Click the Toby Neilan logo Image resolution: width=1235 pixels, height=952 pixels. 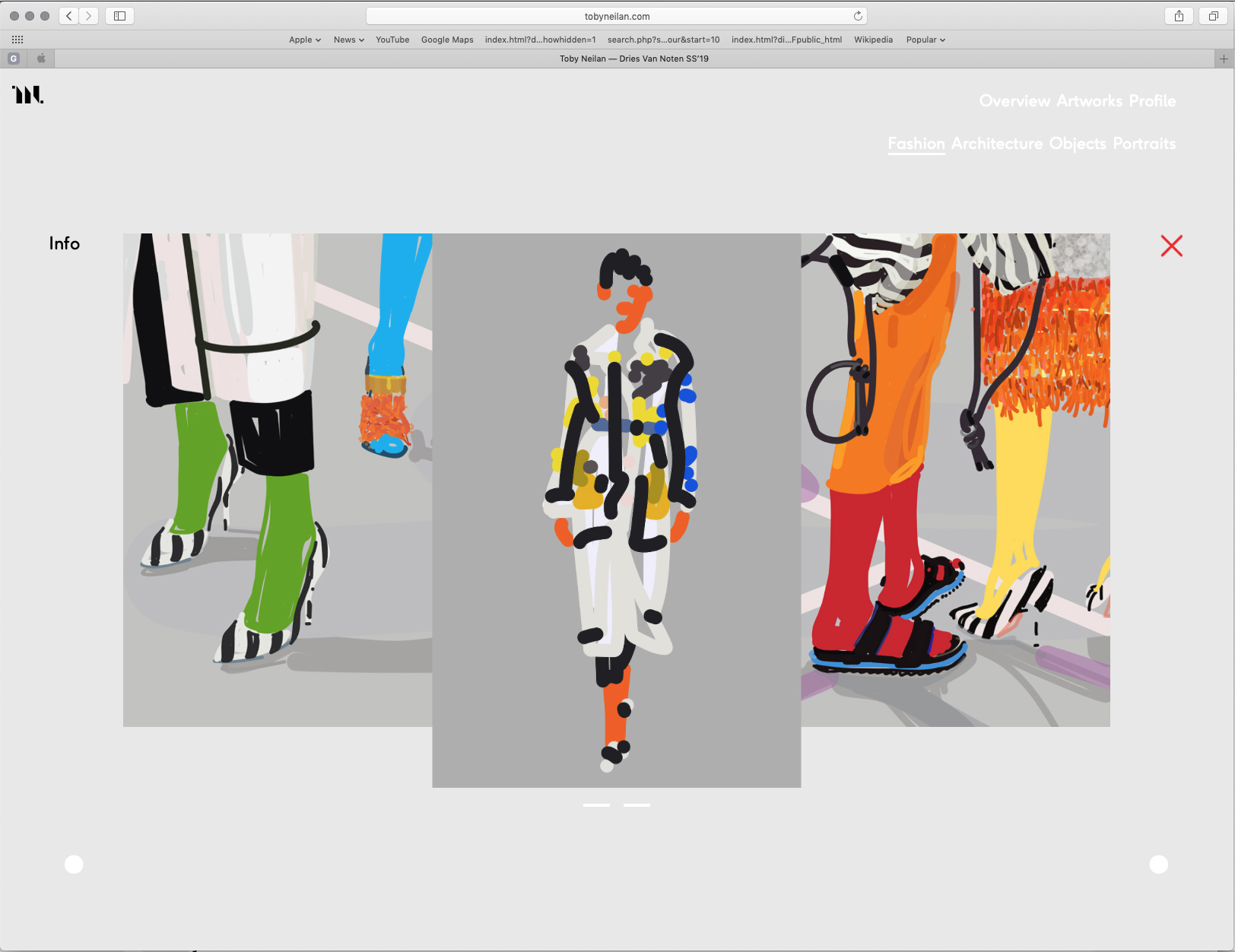pyautogui.click(x=28, y=94)
